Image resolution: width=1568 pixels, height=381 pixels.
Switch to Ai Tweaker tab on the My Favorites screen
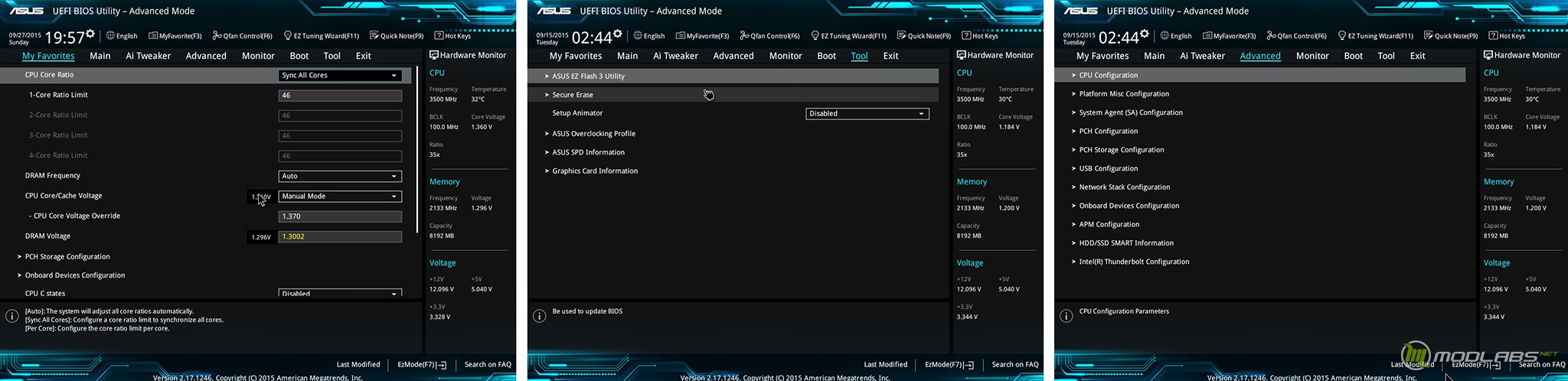149,56
